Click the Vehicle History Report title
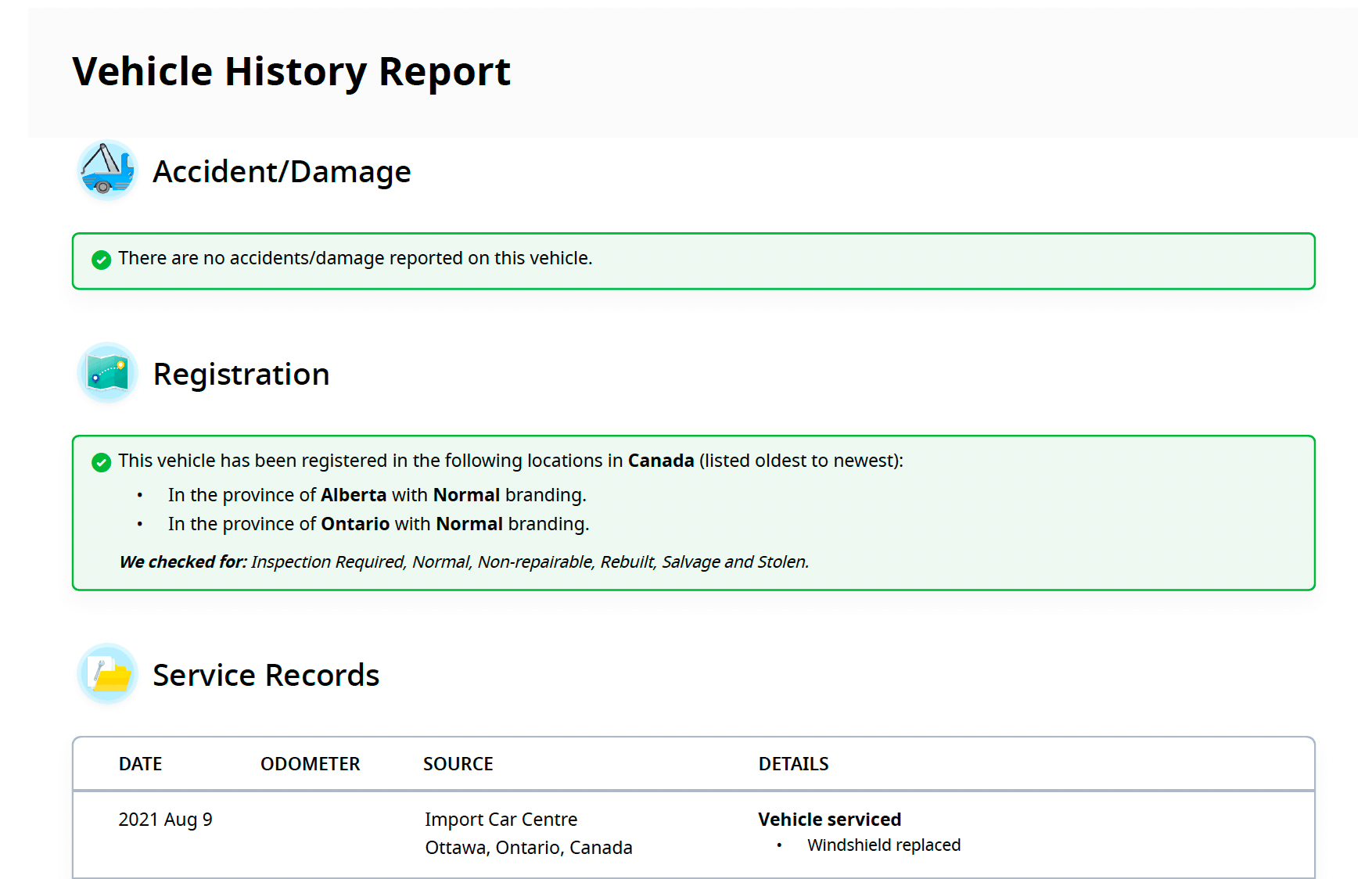 pyautogui.click(x=291, y=72)
